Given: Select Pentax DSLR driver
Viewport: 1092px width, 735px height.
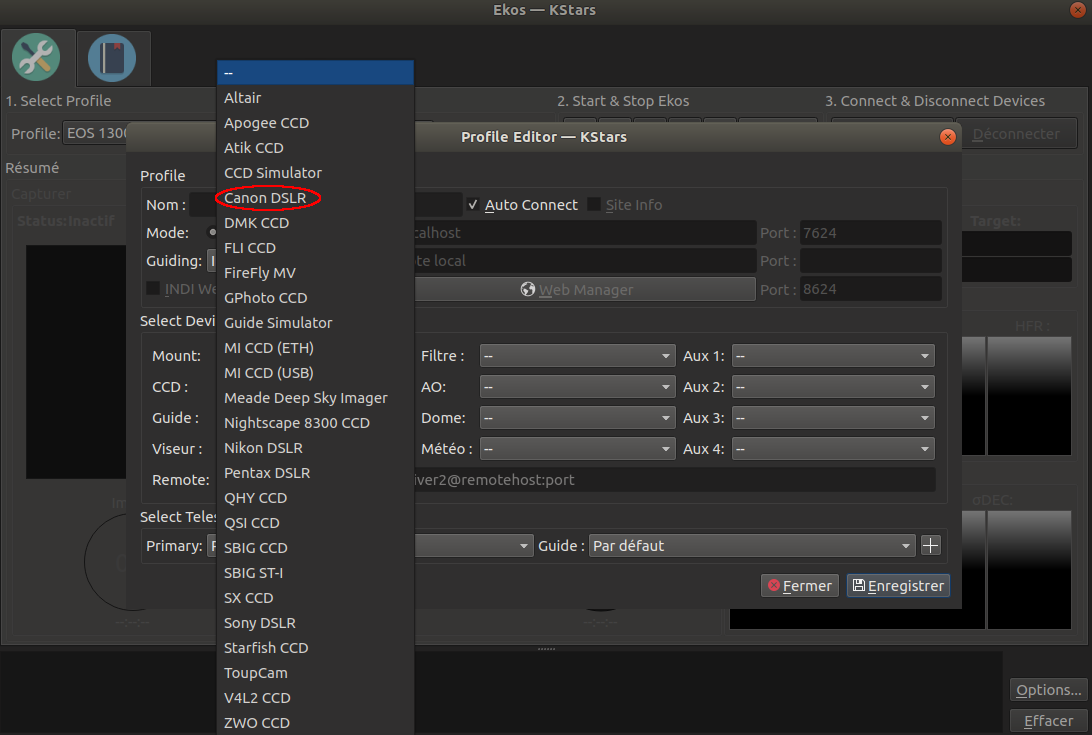Looking at the screenshot, I should coord(315,473).
